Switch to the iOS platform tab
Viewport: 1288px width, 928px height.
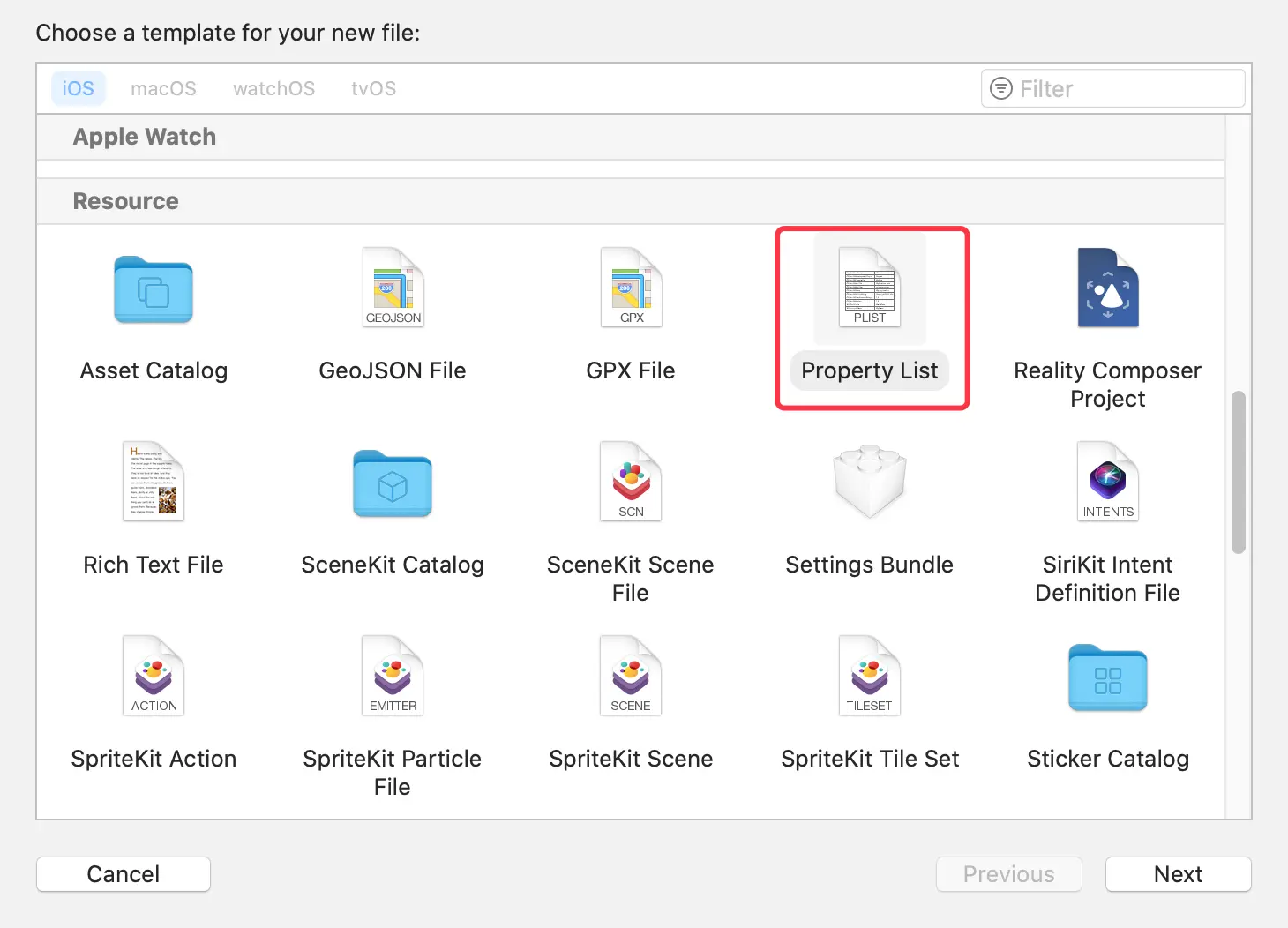[x=79, y=88]
